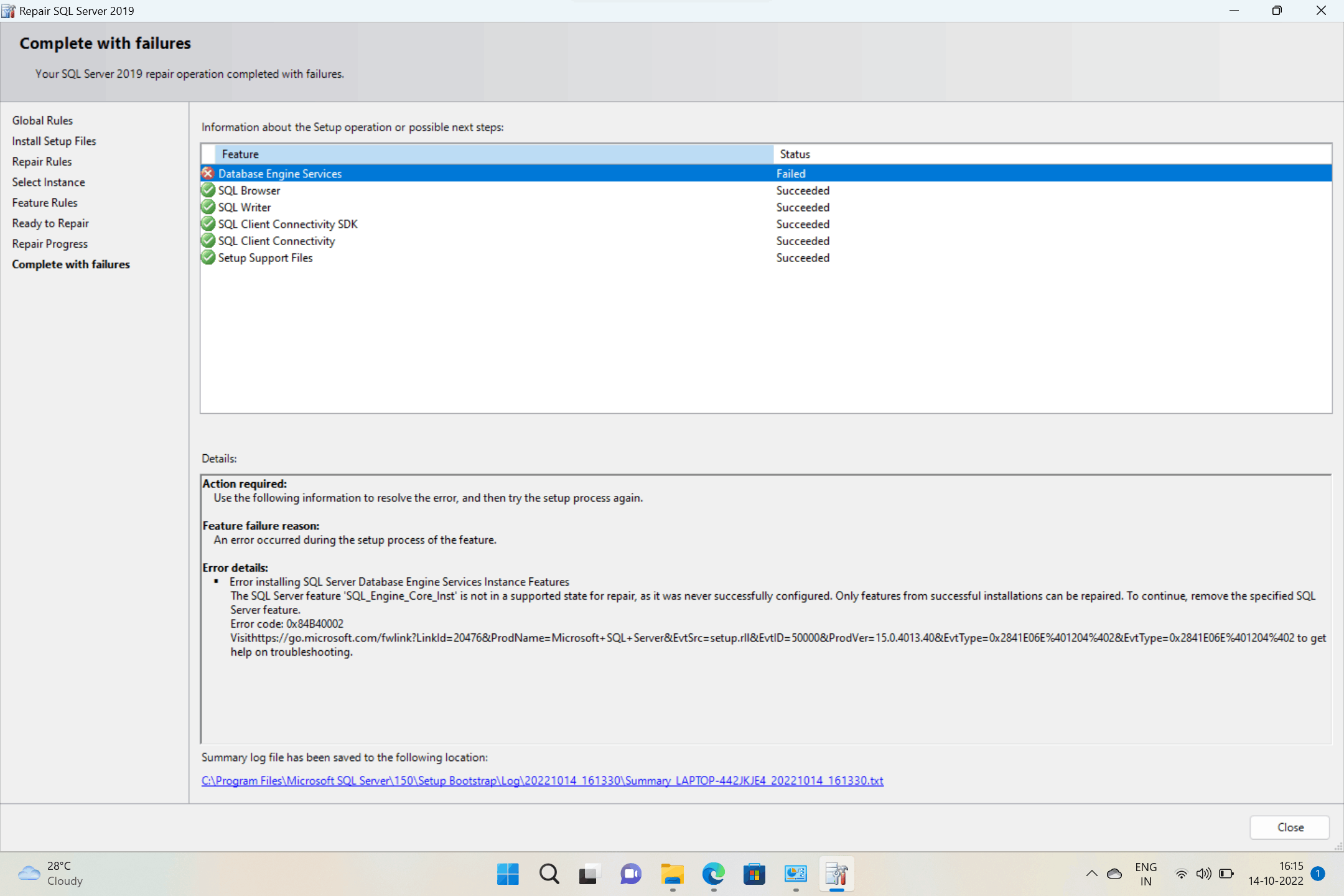The image size is (1344, 896).
Task: Open File Explorer from the taskbar
Action: [x=672, y=874]
